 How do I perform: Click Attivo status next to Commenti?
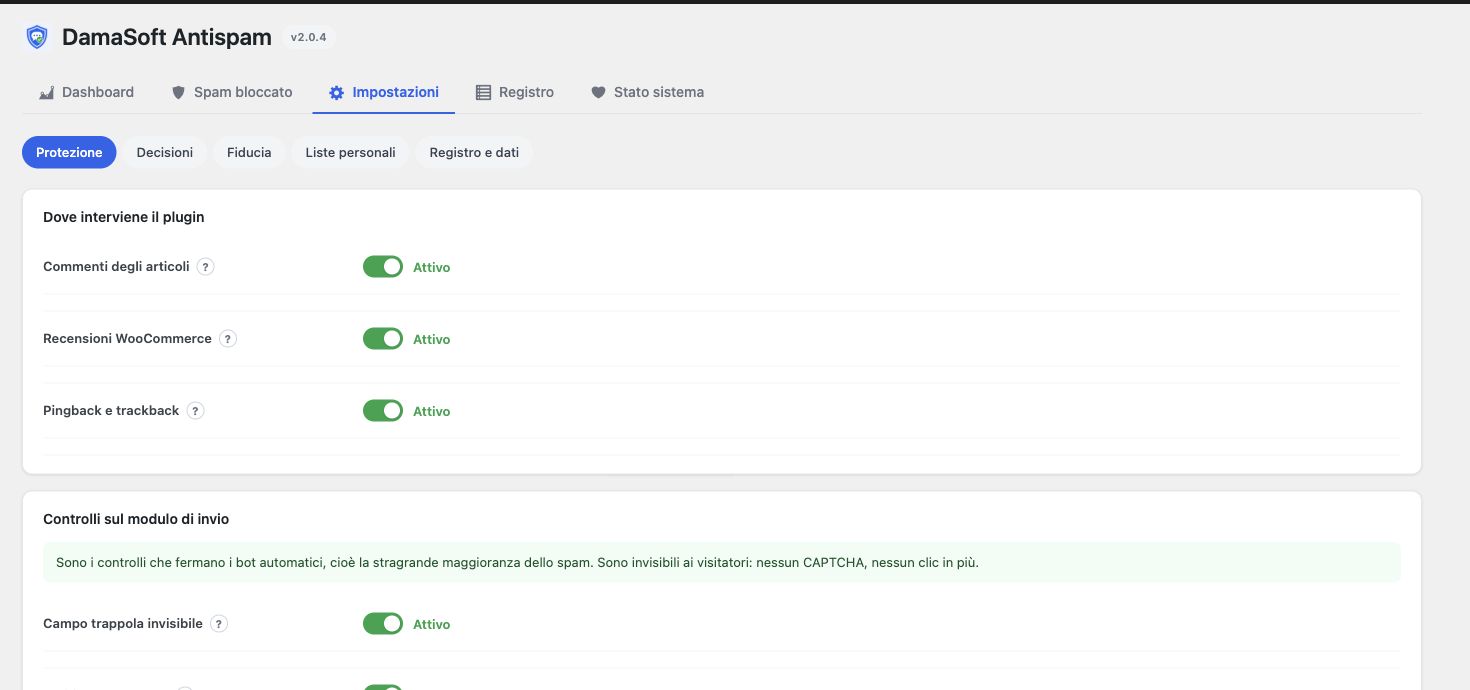click(x=432, y=268)
